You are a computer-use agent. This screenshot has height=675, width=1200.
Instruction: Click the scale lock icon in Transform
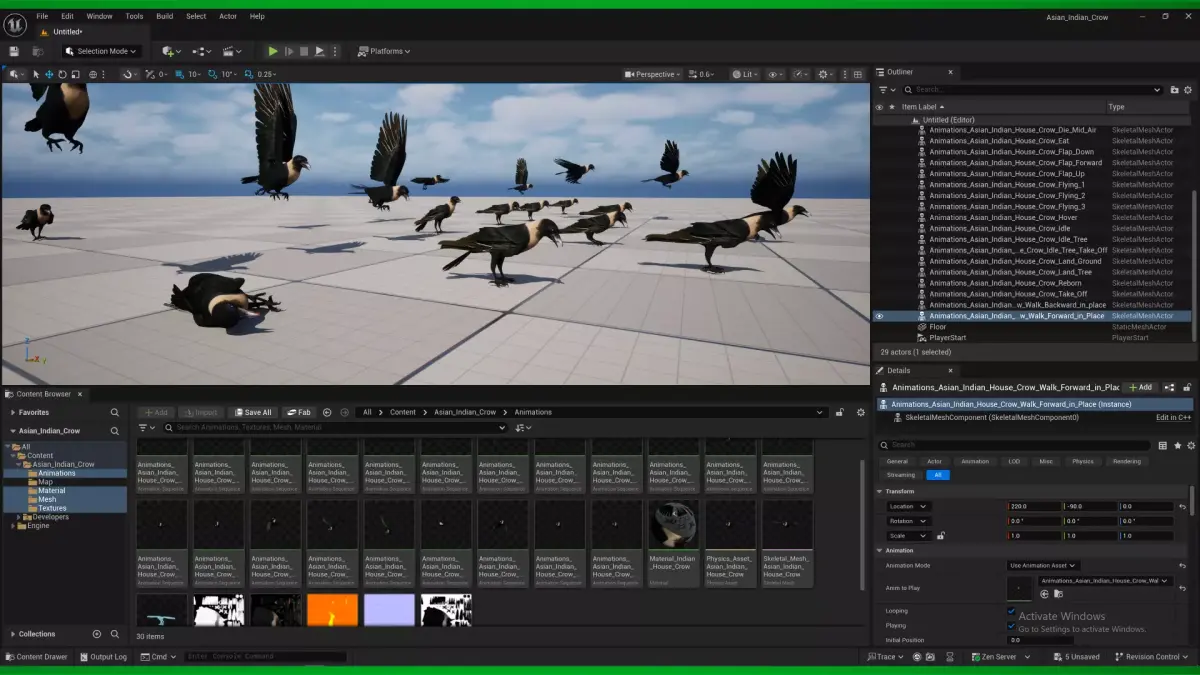coord(940,536)
